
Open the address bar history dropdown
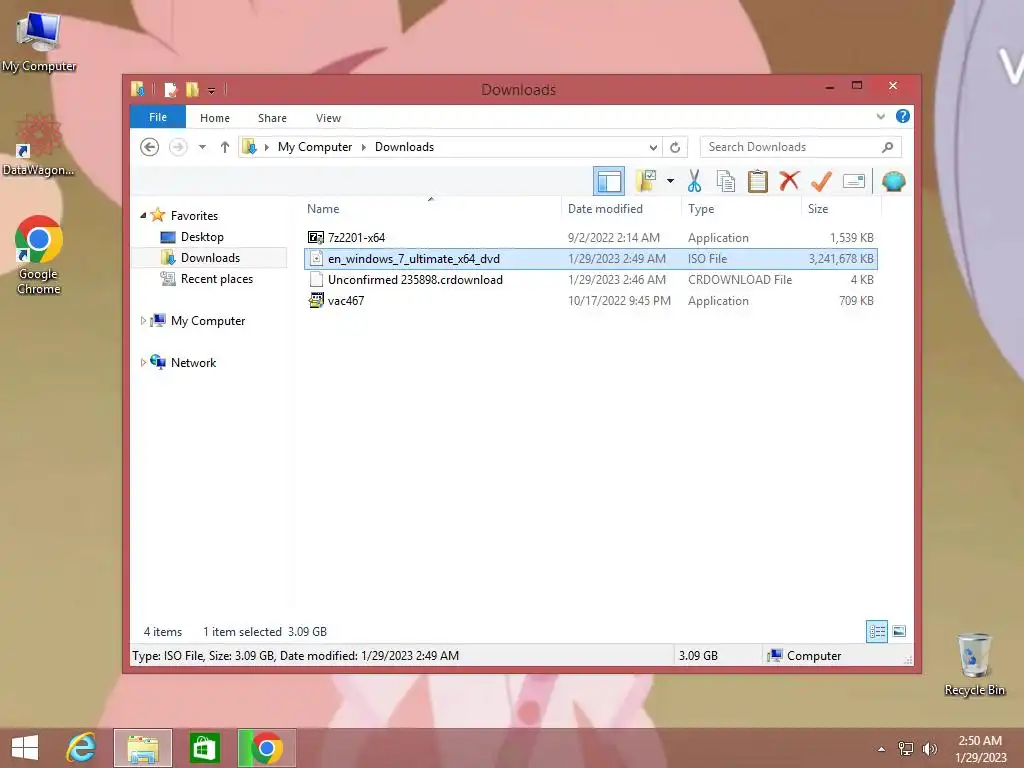pyautogui.click(x=652, y=147)
